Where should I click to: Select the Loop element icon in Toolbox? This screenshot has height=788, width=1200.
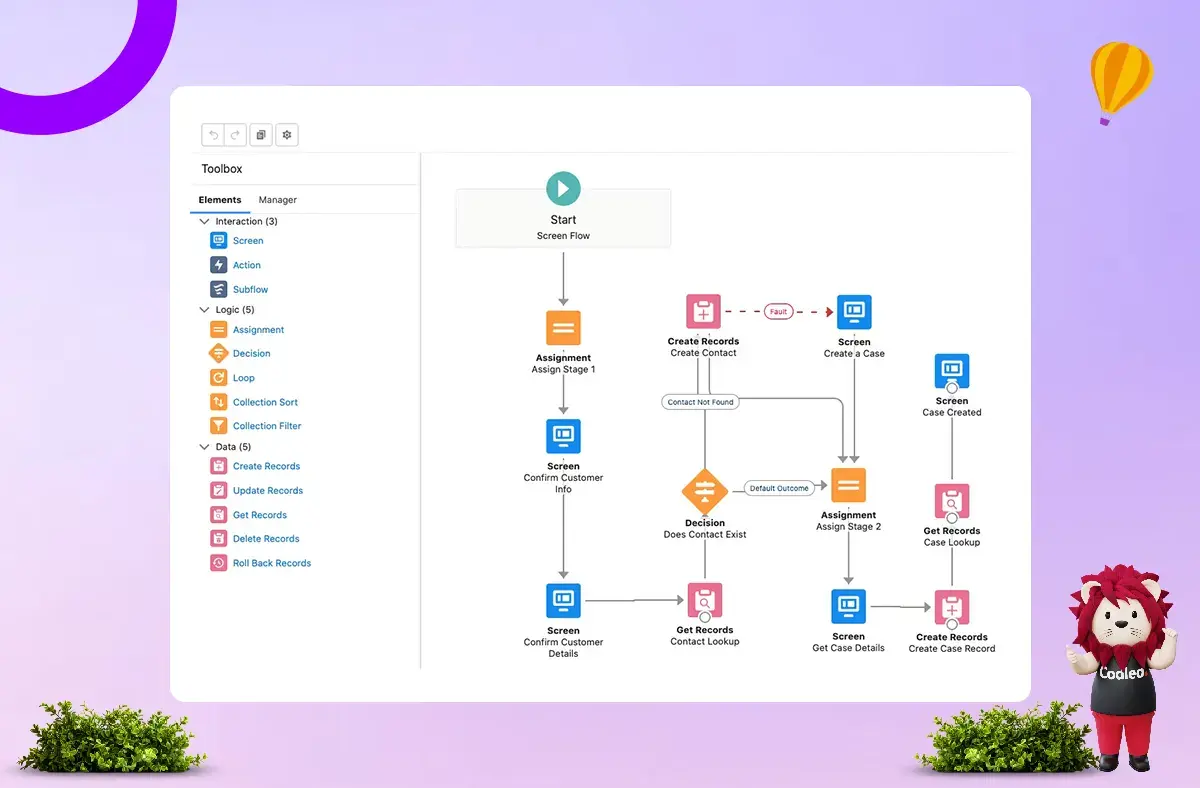tap(219, 377)
